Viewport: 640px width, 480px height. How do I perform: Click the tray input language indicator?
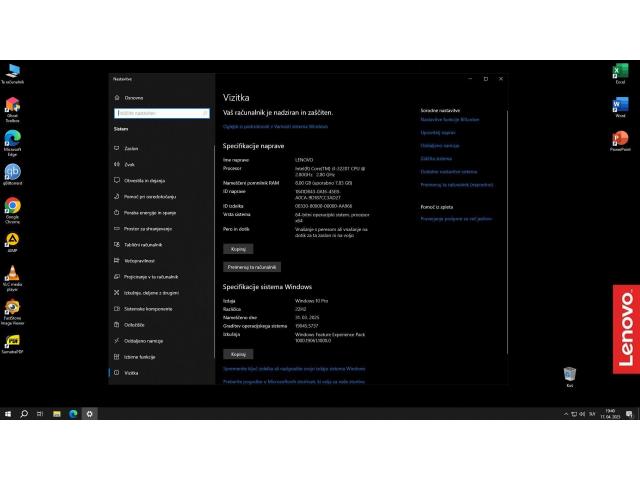[592, 414]
